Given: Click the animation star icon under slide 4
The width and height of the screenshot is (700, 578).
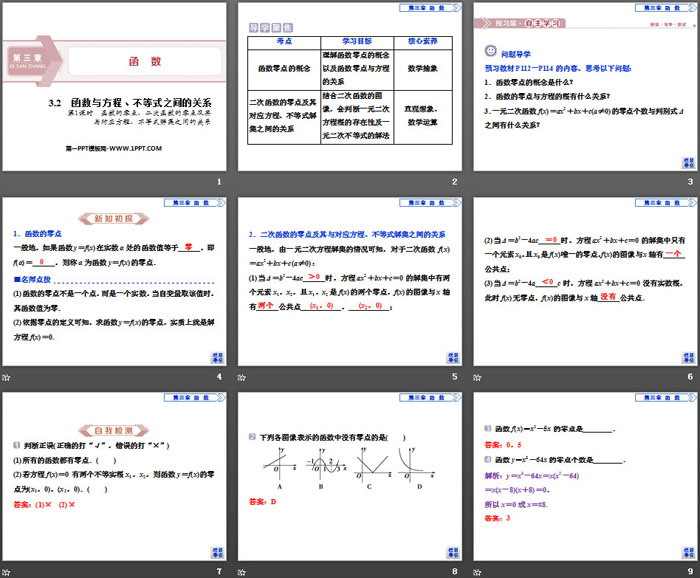Looking at the screenshot, I should pyautogui.click(x=8, y=377).
